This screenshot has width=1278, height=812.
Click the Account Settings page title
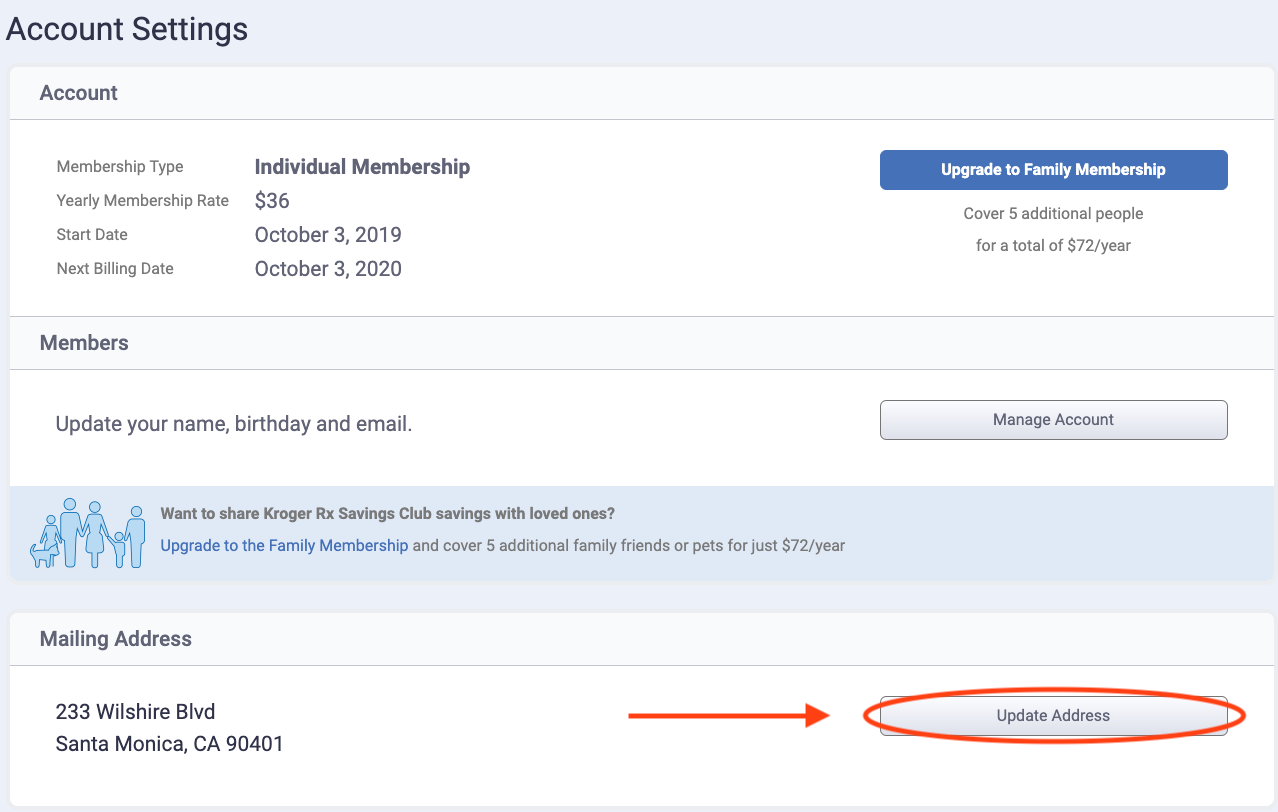pyautogui.click(x=127, y=29)
